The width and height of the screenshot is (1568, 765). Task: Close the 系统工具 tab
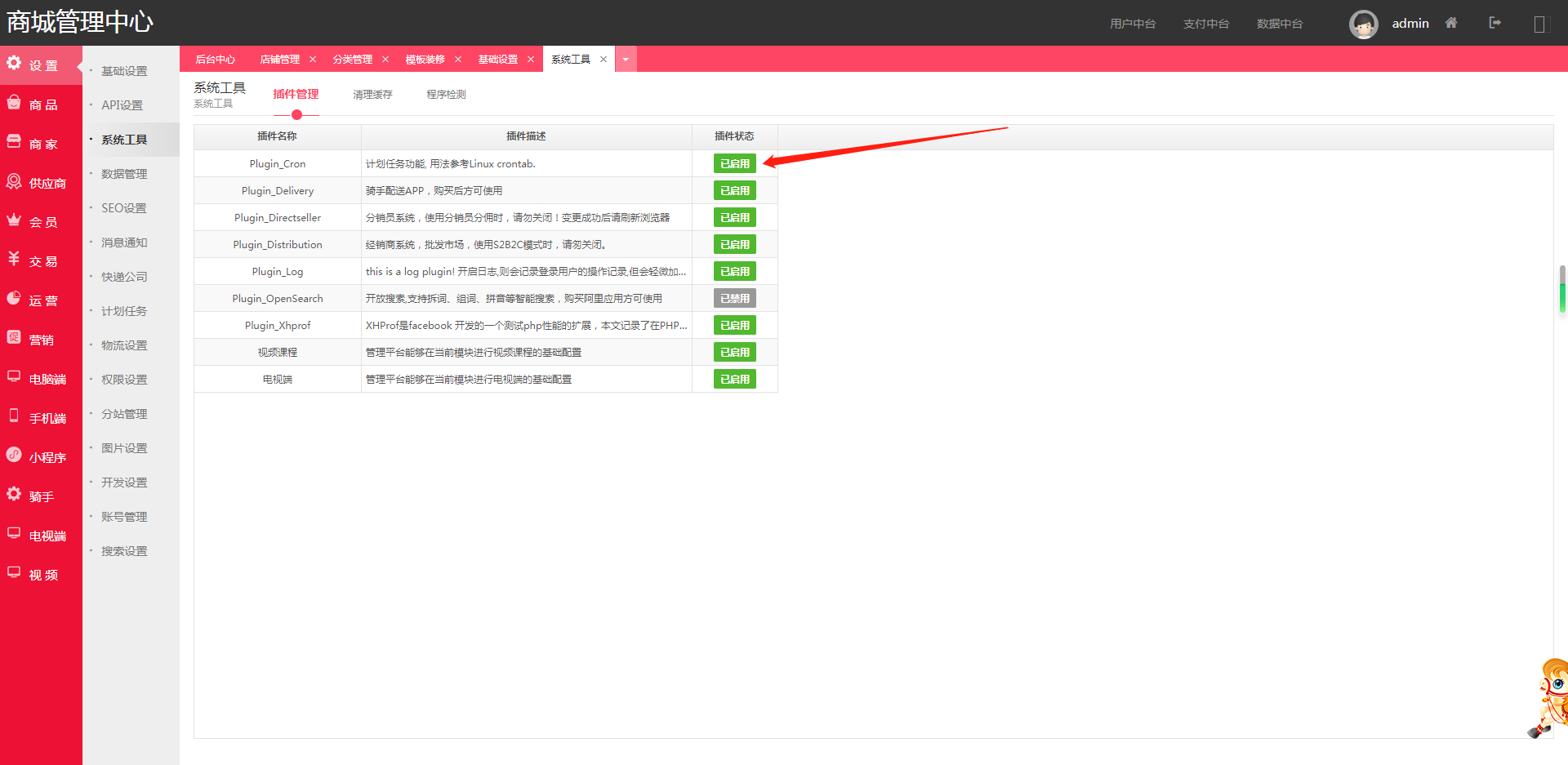click(x=604, y=60)
